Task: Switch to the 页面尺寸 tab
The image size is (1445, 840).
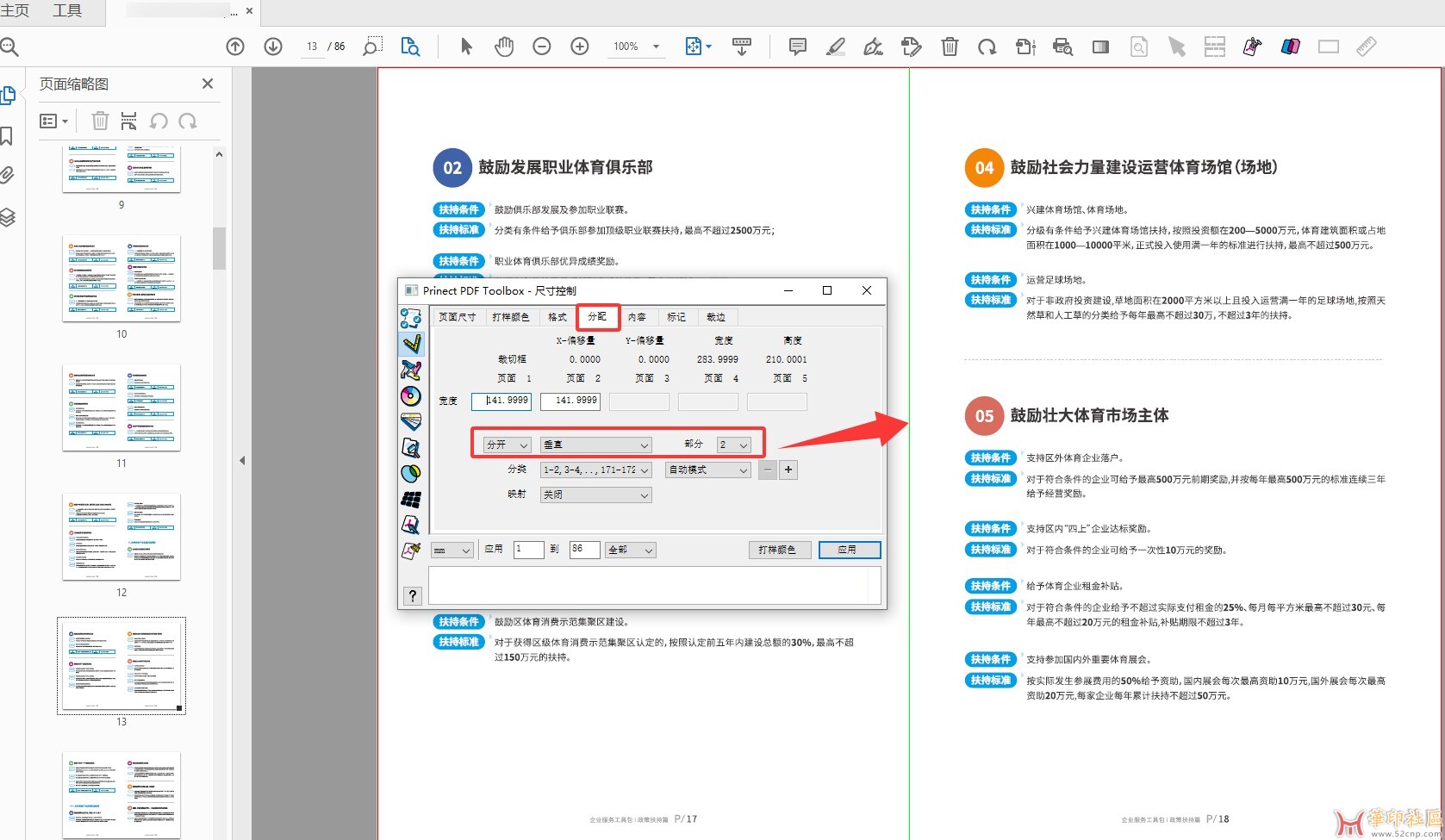Action: coord(457,317)
